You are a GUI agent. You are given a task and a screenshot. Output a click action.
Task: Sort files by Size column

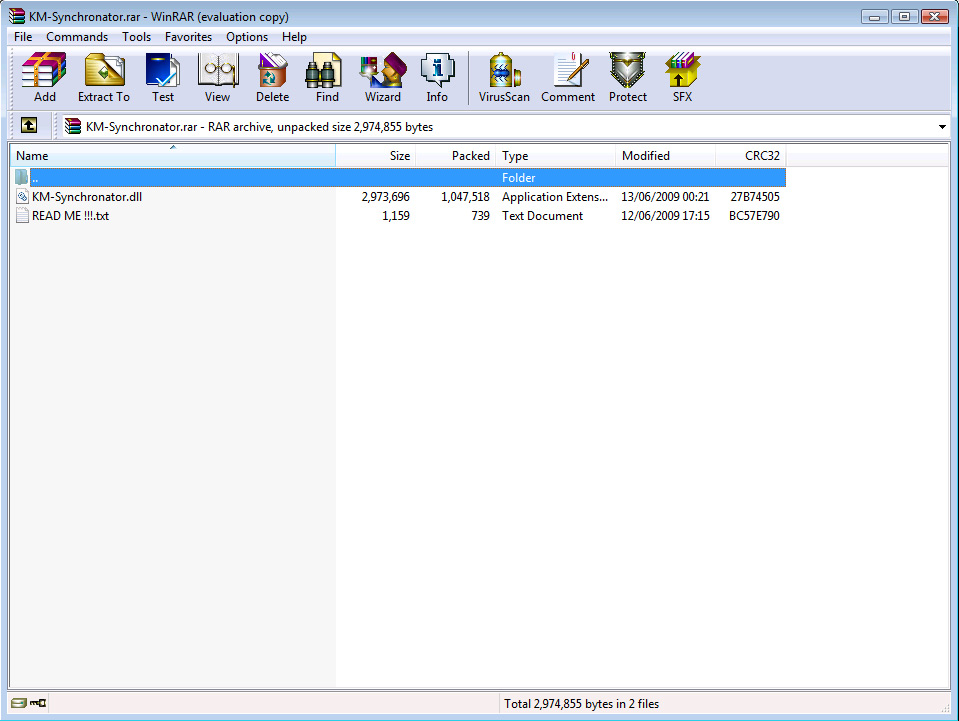tap(376, 155)
